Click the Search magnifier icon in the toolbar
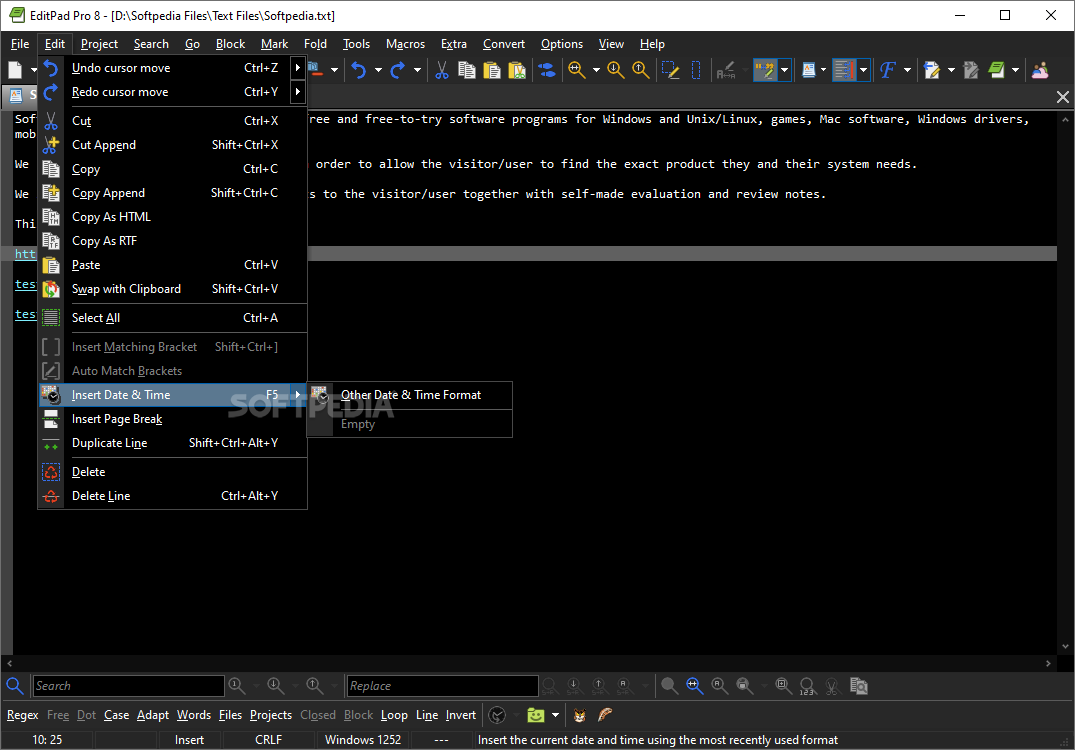Viewport: 1075px width, 750px height. point(577,70)
